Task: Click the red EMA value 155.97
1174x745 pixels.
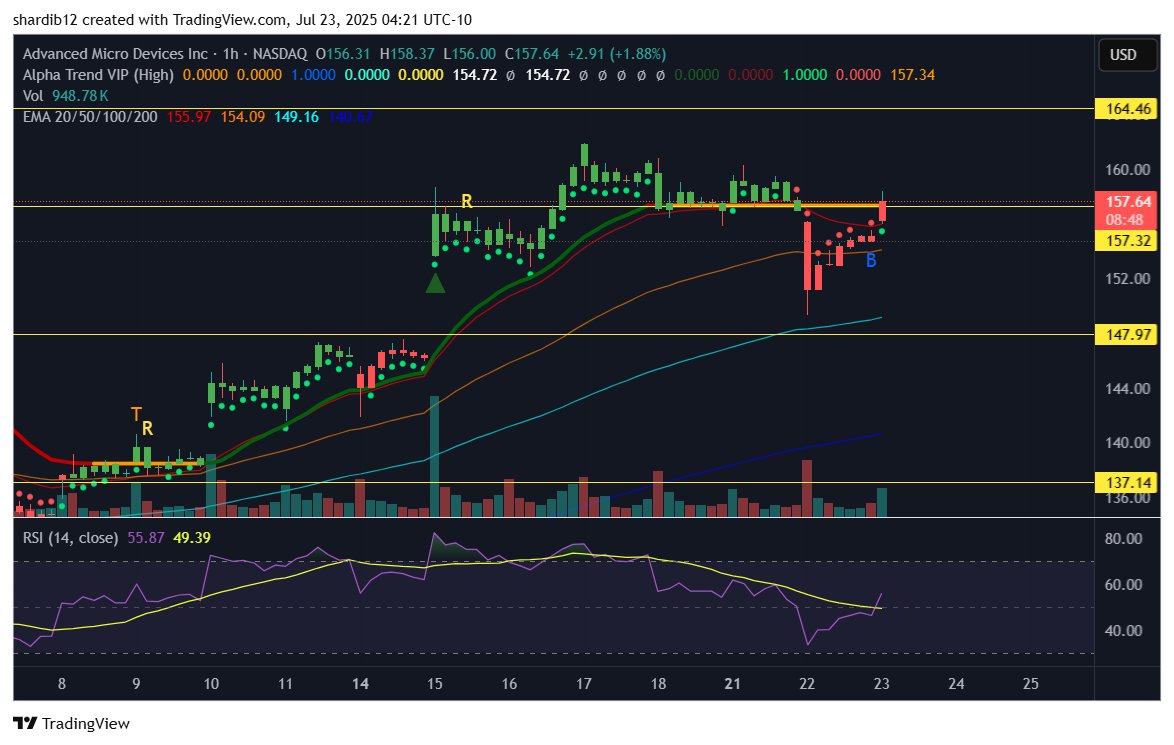Action: (189, 117)
